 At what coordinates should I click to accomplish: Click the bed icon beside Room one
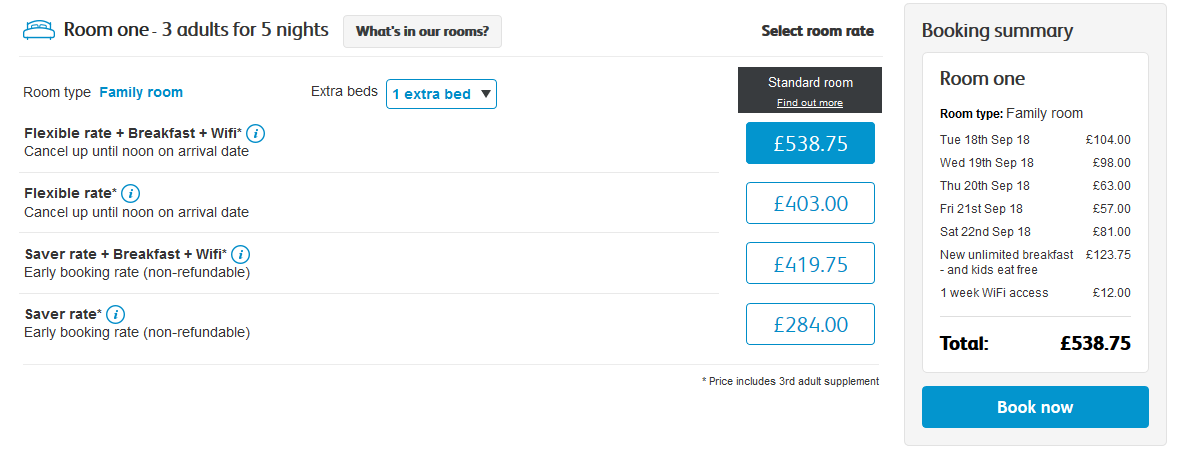click(x=38, y=30)
